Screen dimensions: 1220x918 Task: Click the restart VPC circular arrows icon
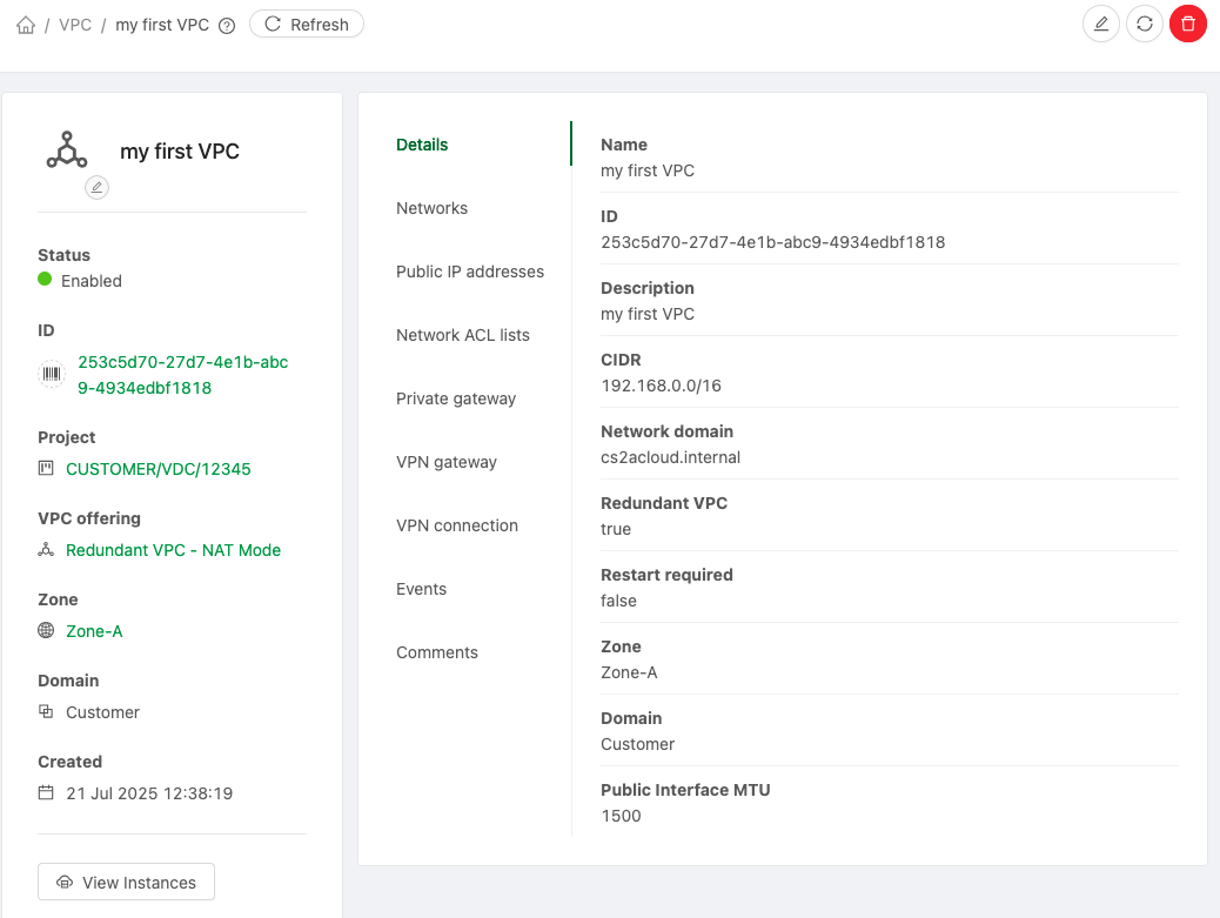click(1145, 24)
